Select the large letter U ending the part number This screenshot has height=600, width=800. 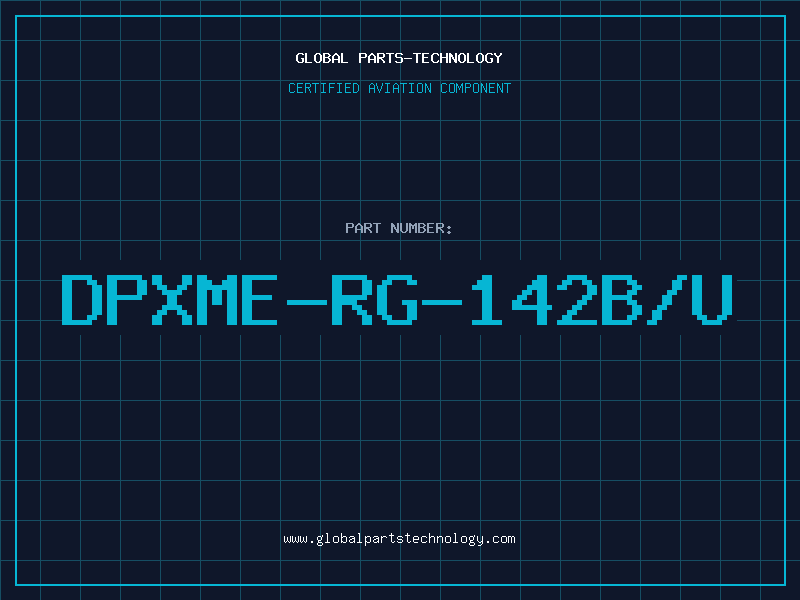[712, 299]
